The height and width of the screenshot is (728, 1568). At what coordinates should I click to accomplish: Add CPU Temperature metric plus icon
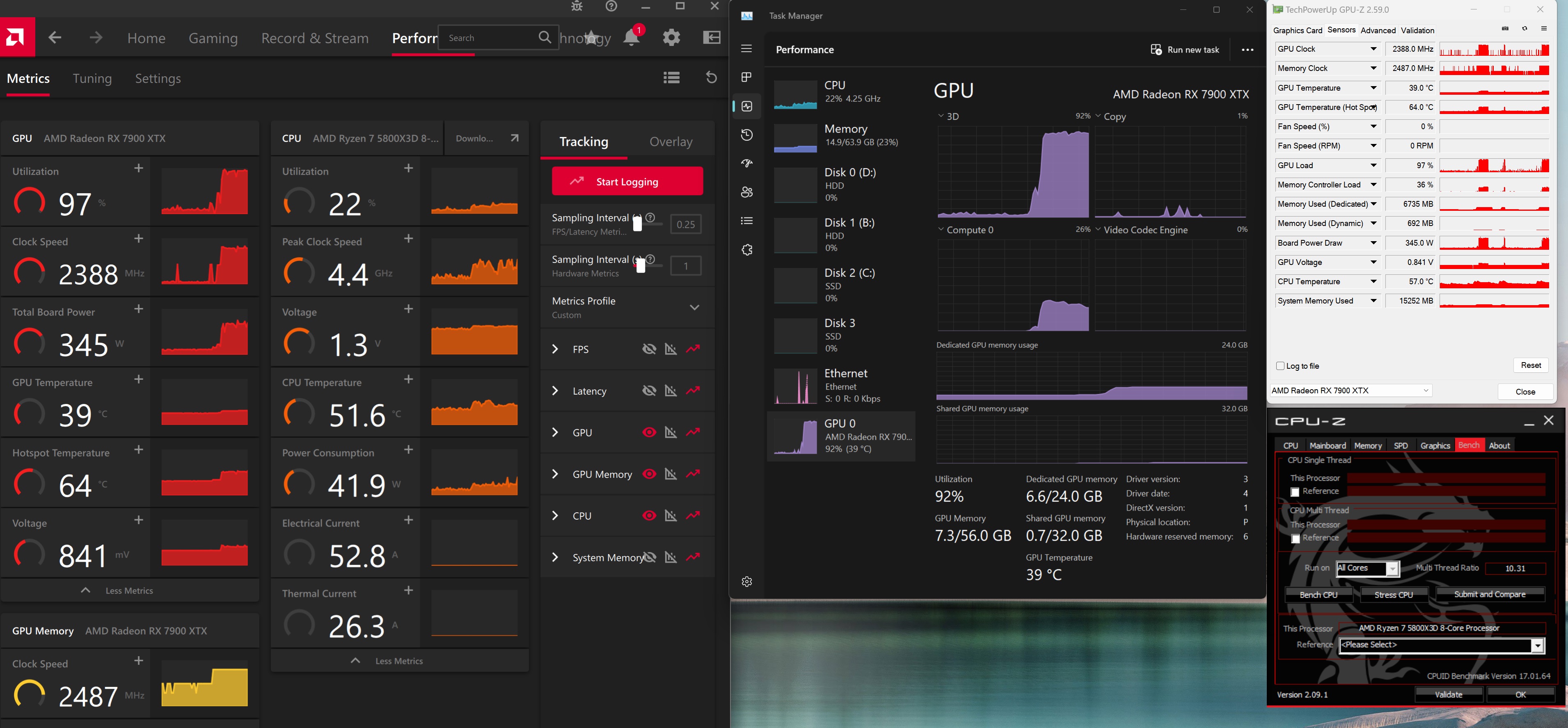tap(408, 379)
